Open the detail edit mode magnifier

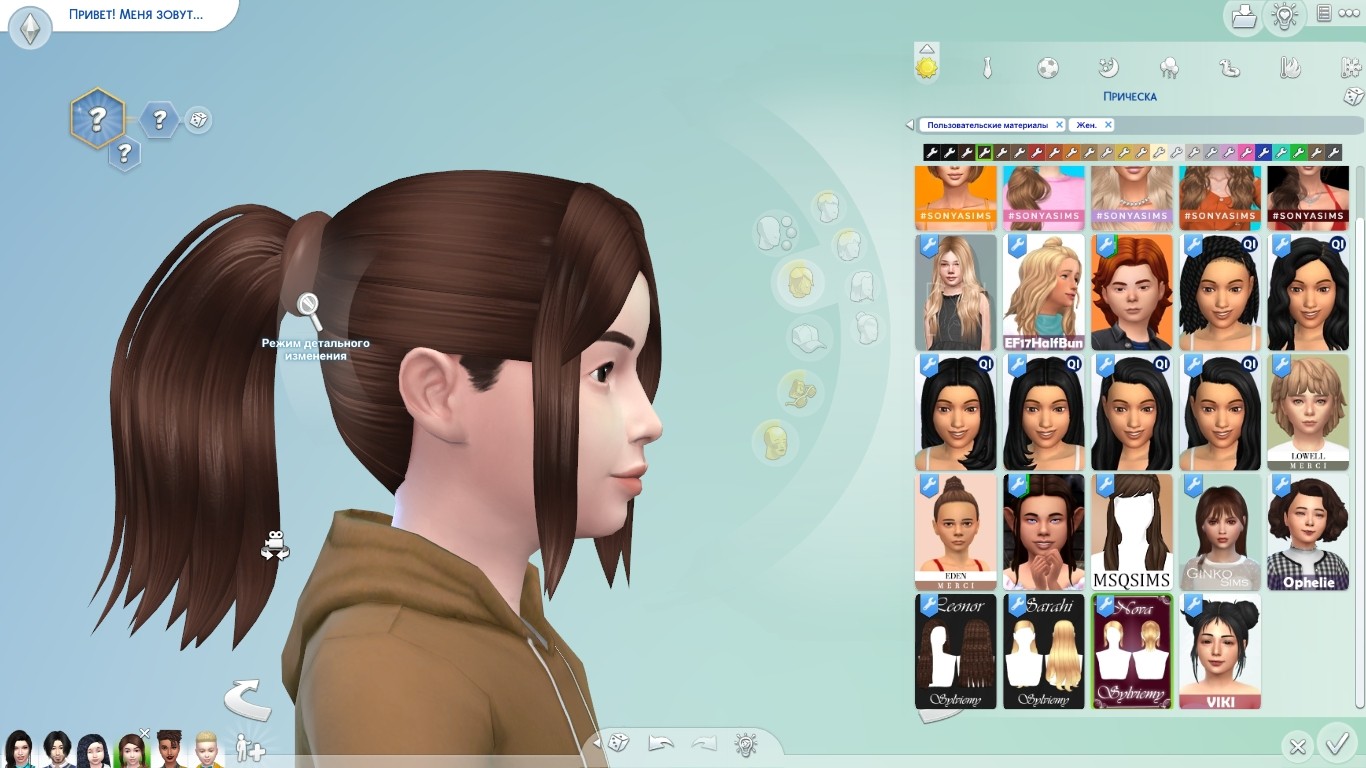(x=309, y=311)
